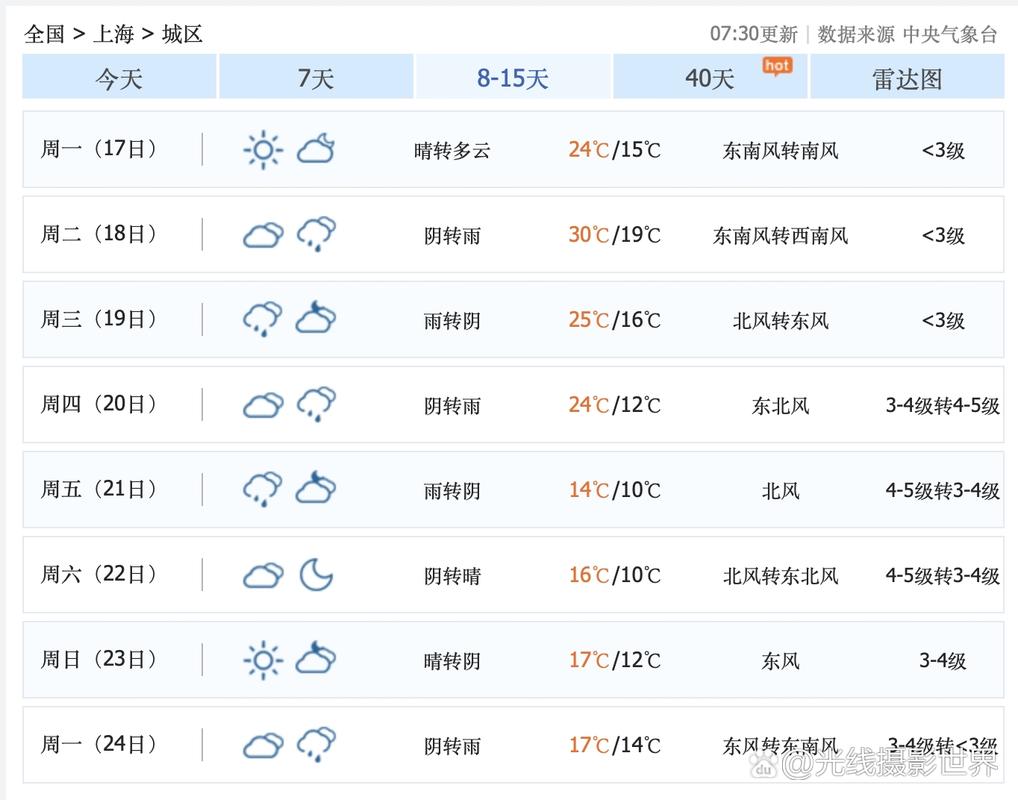Click the rain icon on Wednesday 19th row

coord(262,319)
